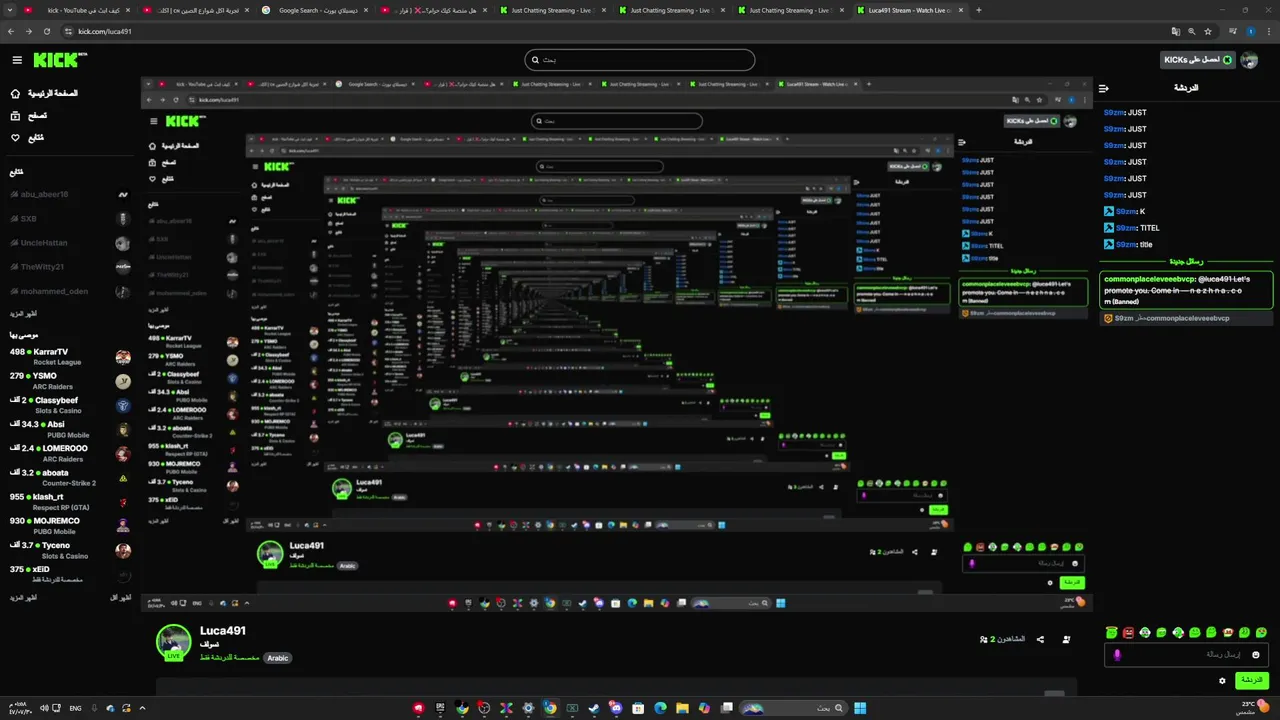Screen dimensions: 1280x720
Task: Open followed channel mohammed_oden
Action: point(70,292)
